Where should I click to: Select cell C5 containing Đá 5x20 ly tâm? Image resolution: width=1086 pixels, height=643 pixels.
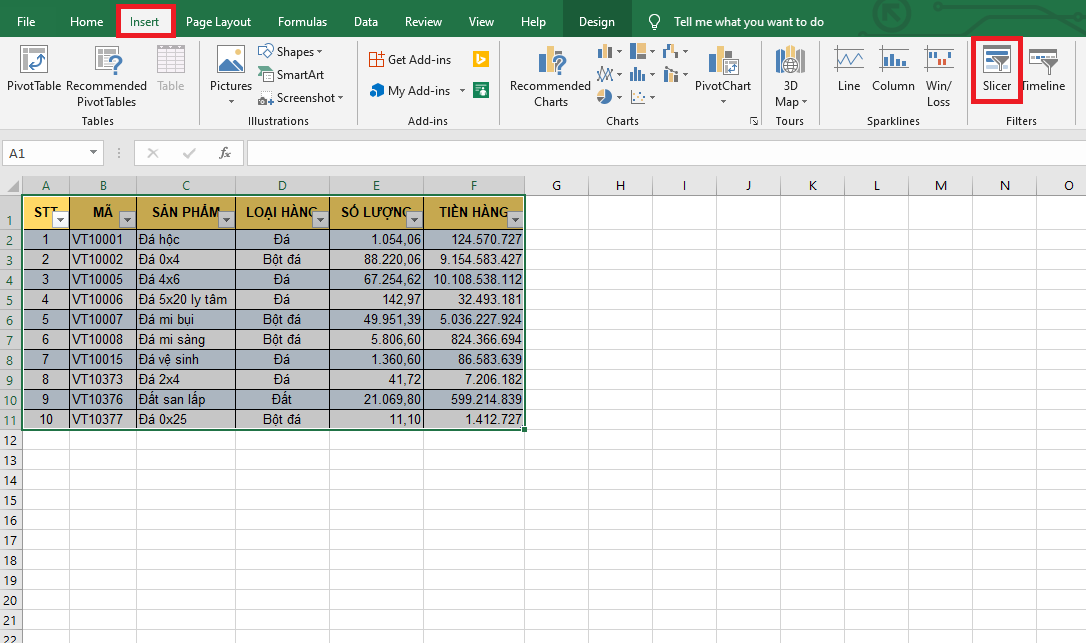(x=186, y=299)
